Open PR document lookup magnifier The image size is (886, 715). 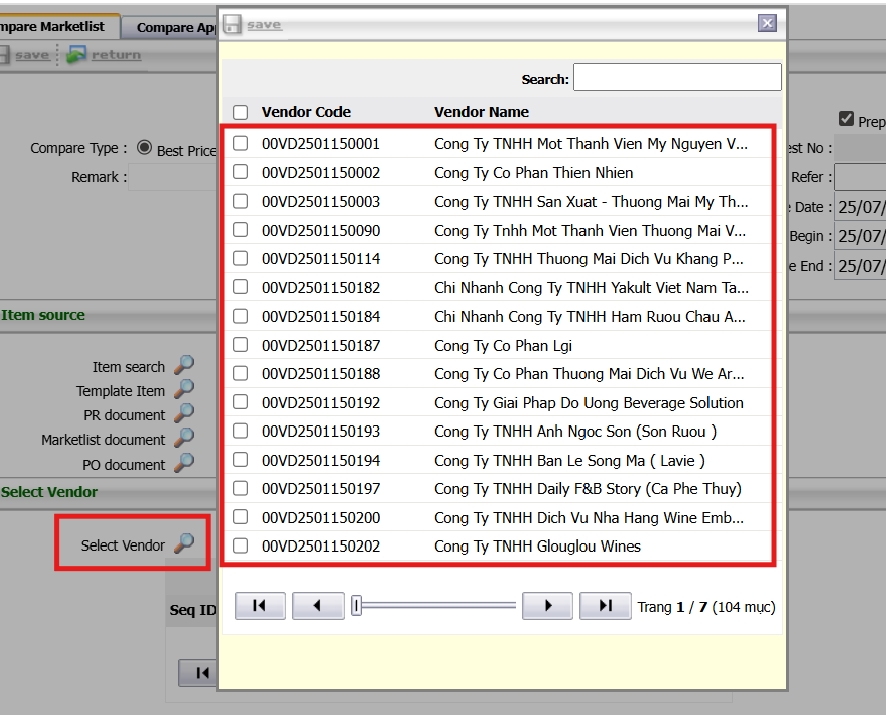point(184,414)
